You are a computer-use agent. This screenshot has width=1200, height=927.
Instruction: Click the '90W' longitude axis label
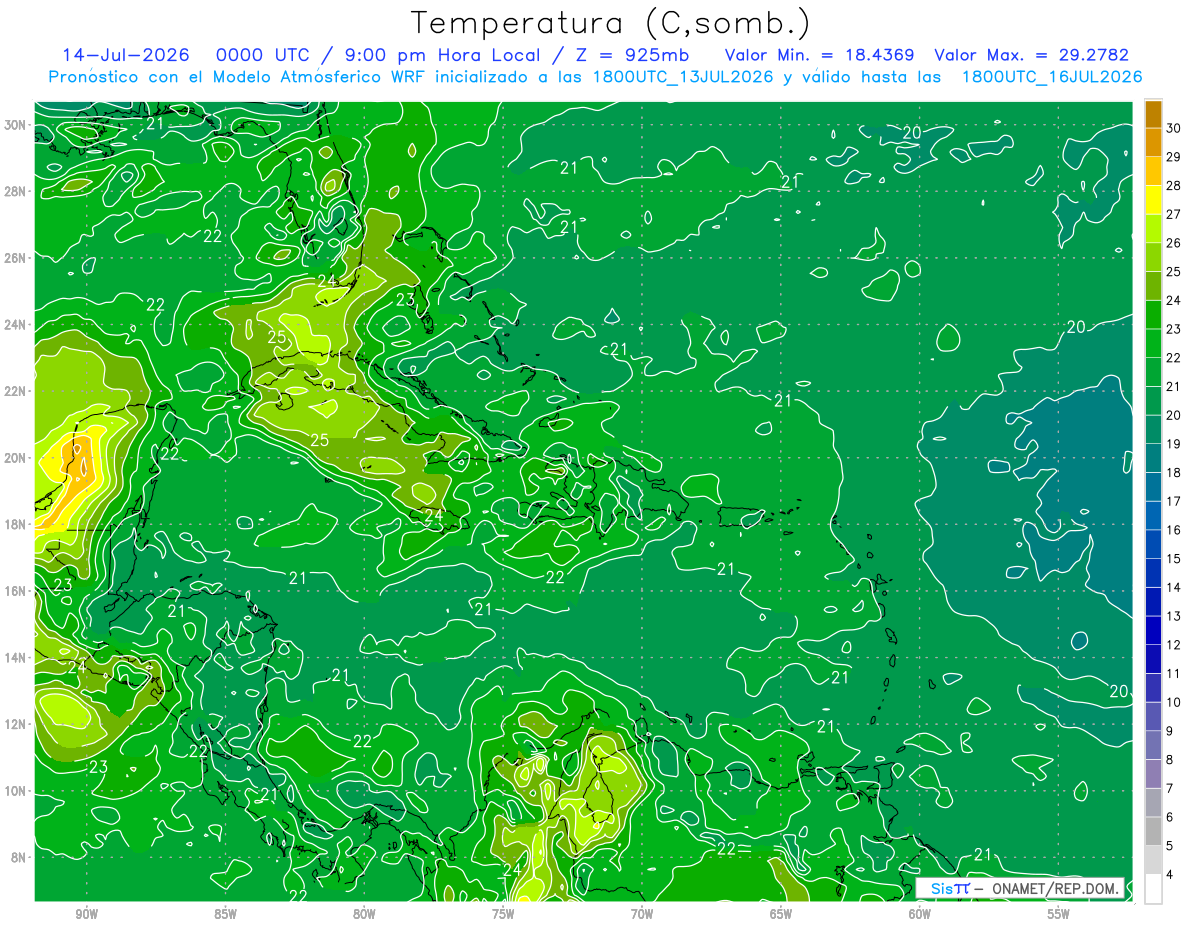tap(86, 914)
